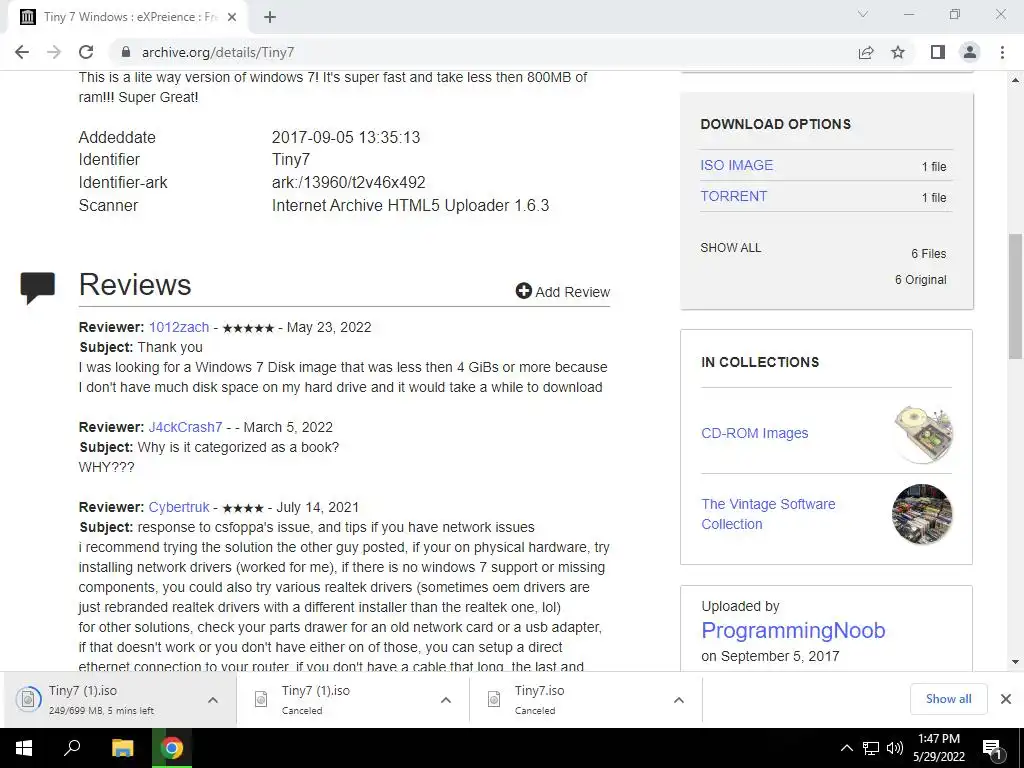Open The Vintage Software Collection link
1024x768 pixels.
pos(768,514)
